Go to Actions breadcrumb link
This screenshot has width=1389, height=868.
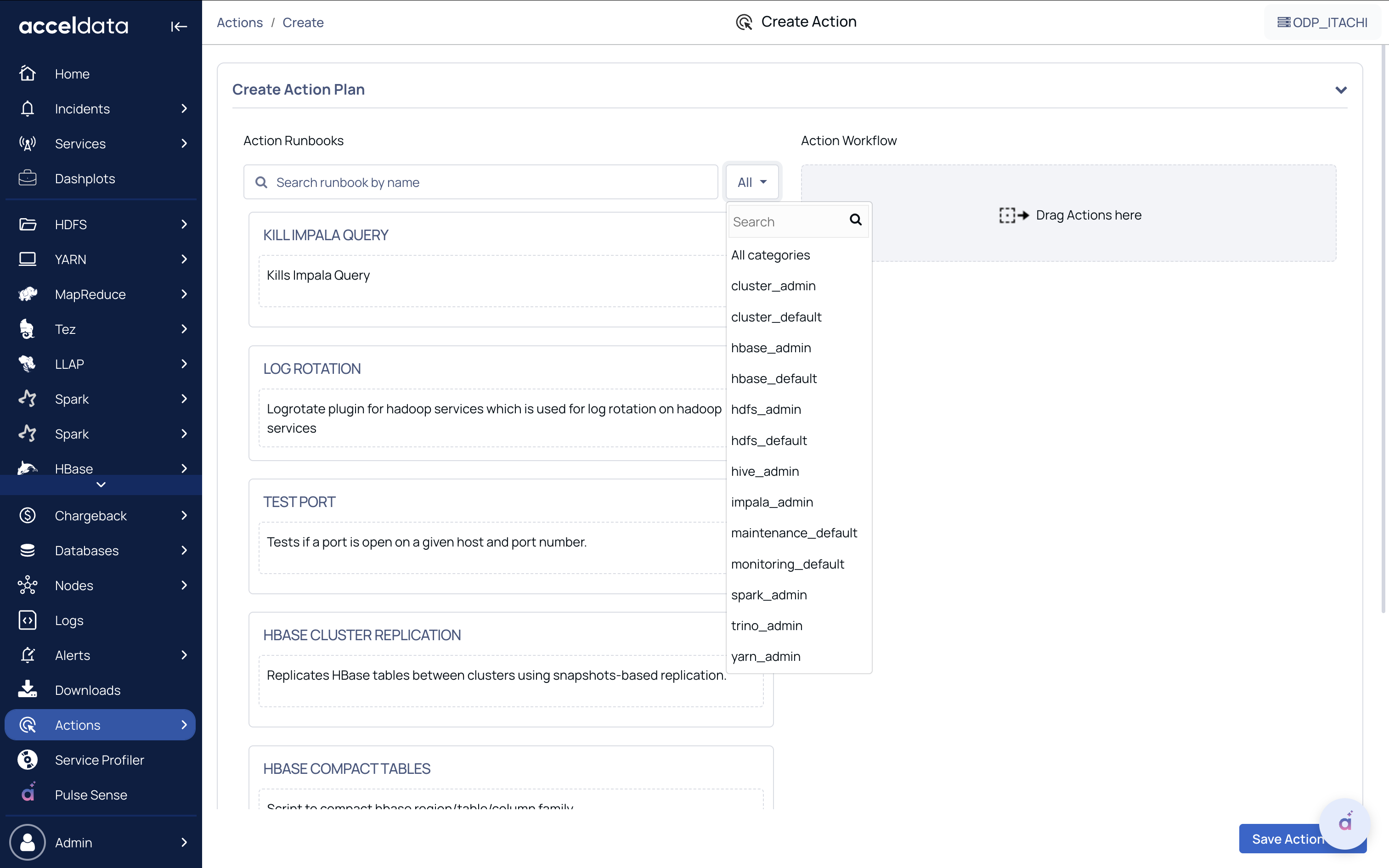(239, 23)
